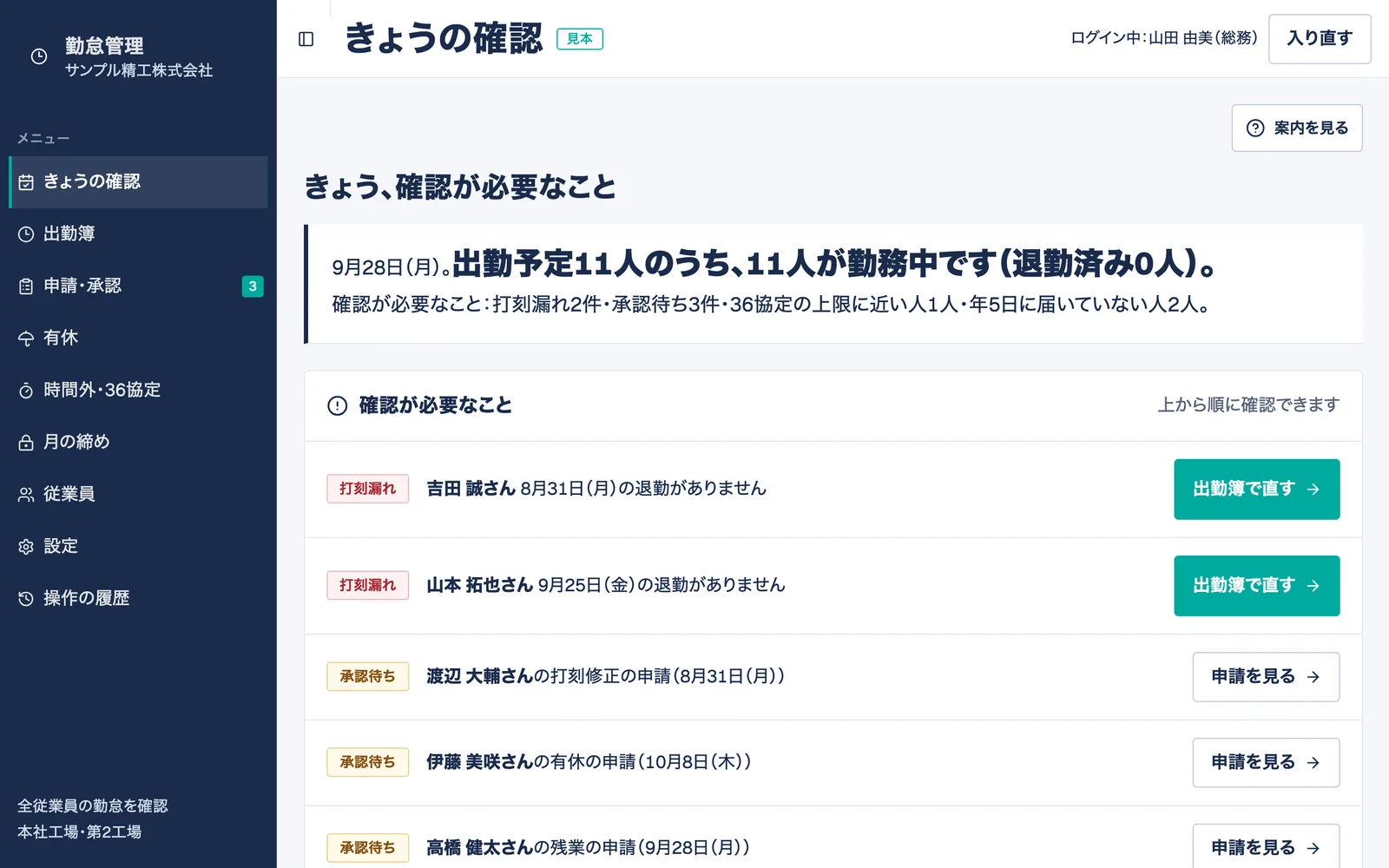Click the 入り直す button
1389x868 pixels.
(1320, 39)
